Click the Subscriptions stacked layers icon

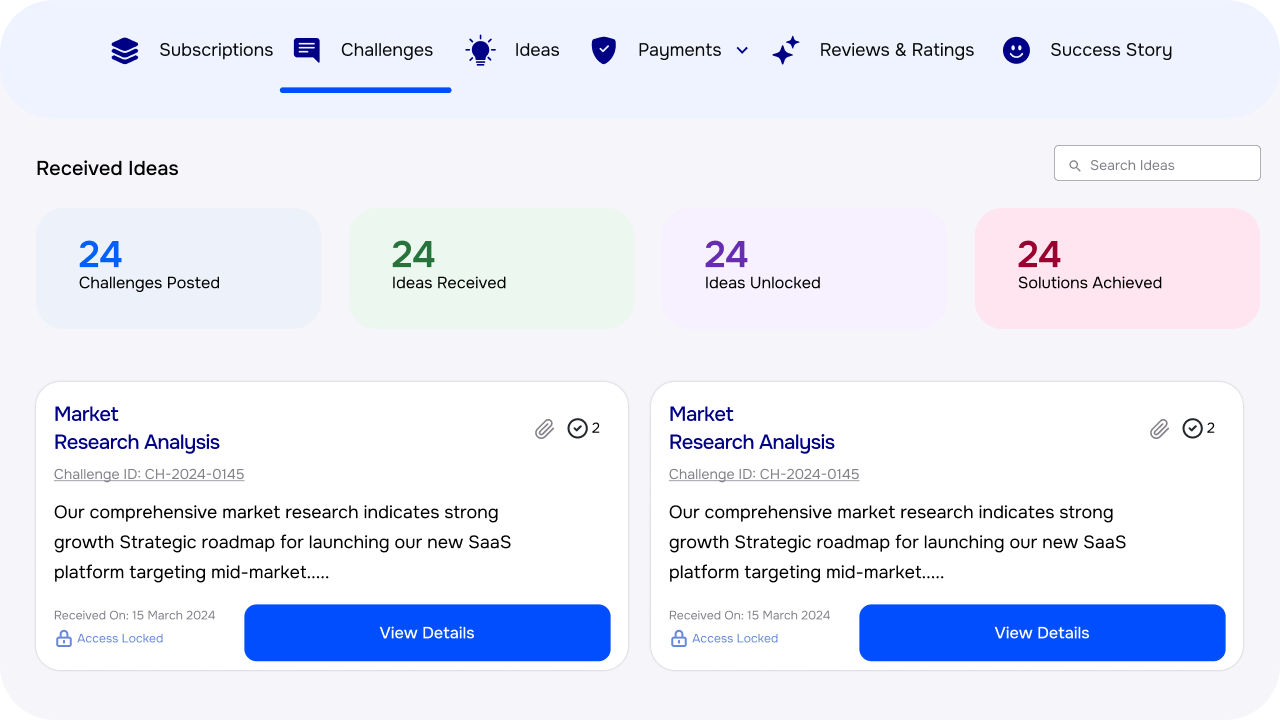(x=125, y=50)
